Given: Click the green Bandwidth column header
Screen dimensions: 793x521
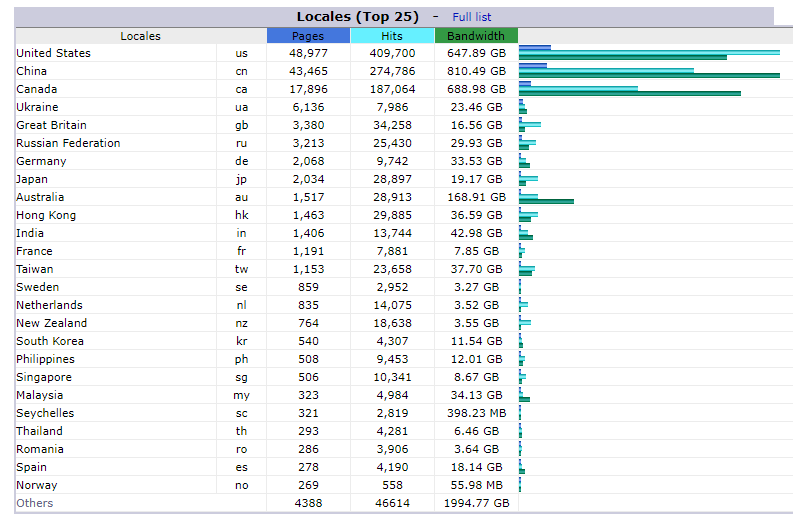Looking at the screenshot, I should 476,36.
